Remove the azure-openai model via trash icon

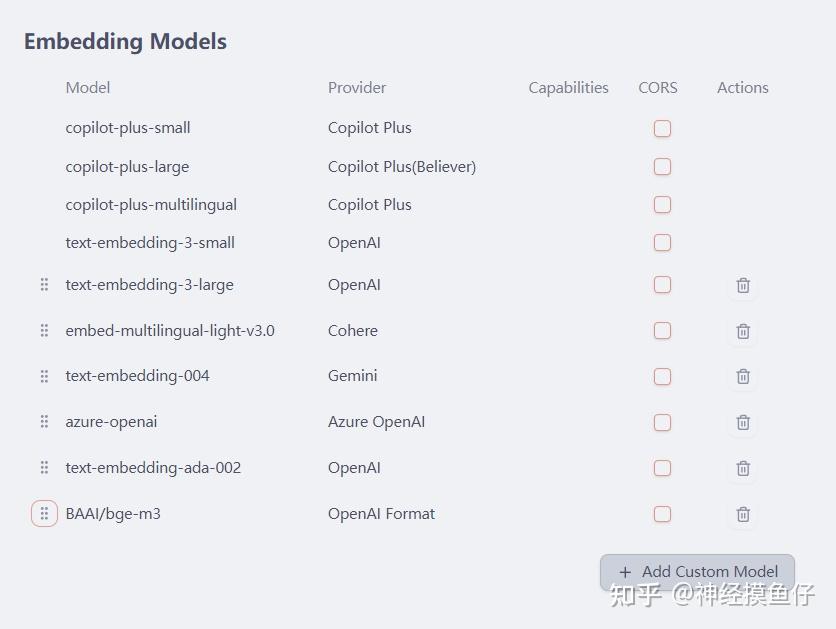(x=743, y=423)
